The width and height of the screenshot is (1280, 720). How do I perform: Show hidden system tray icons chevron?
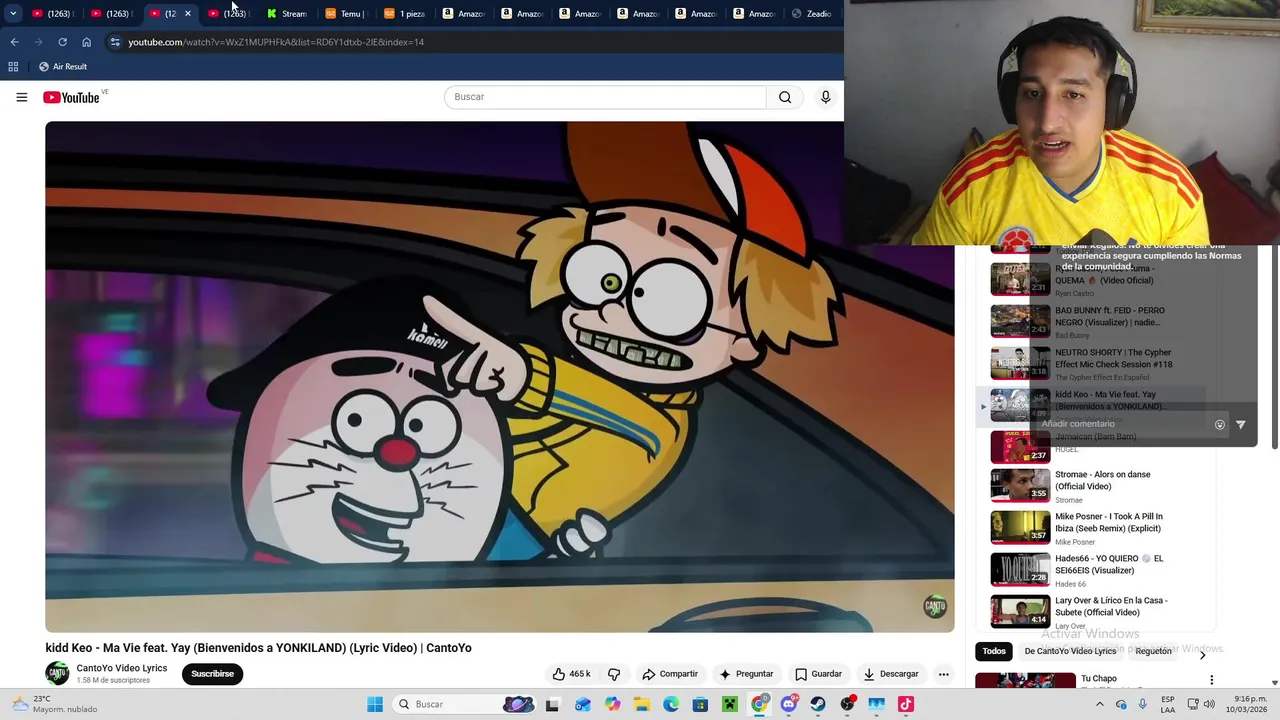pos(1100,704)
